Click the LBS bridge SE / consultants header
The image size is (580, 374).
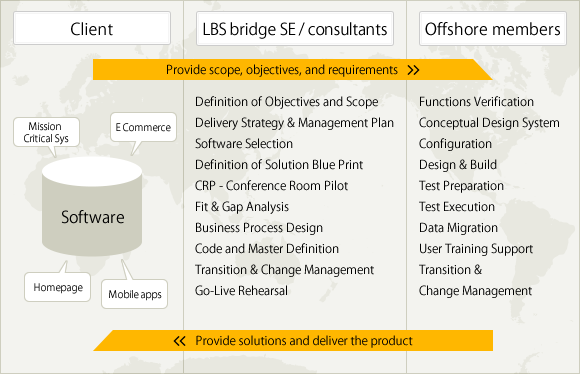coord(295,28)
